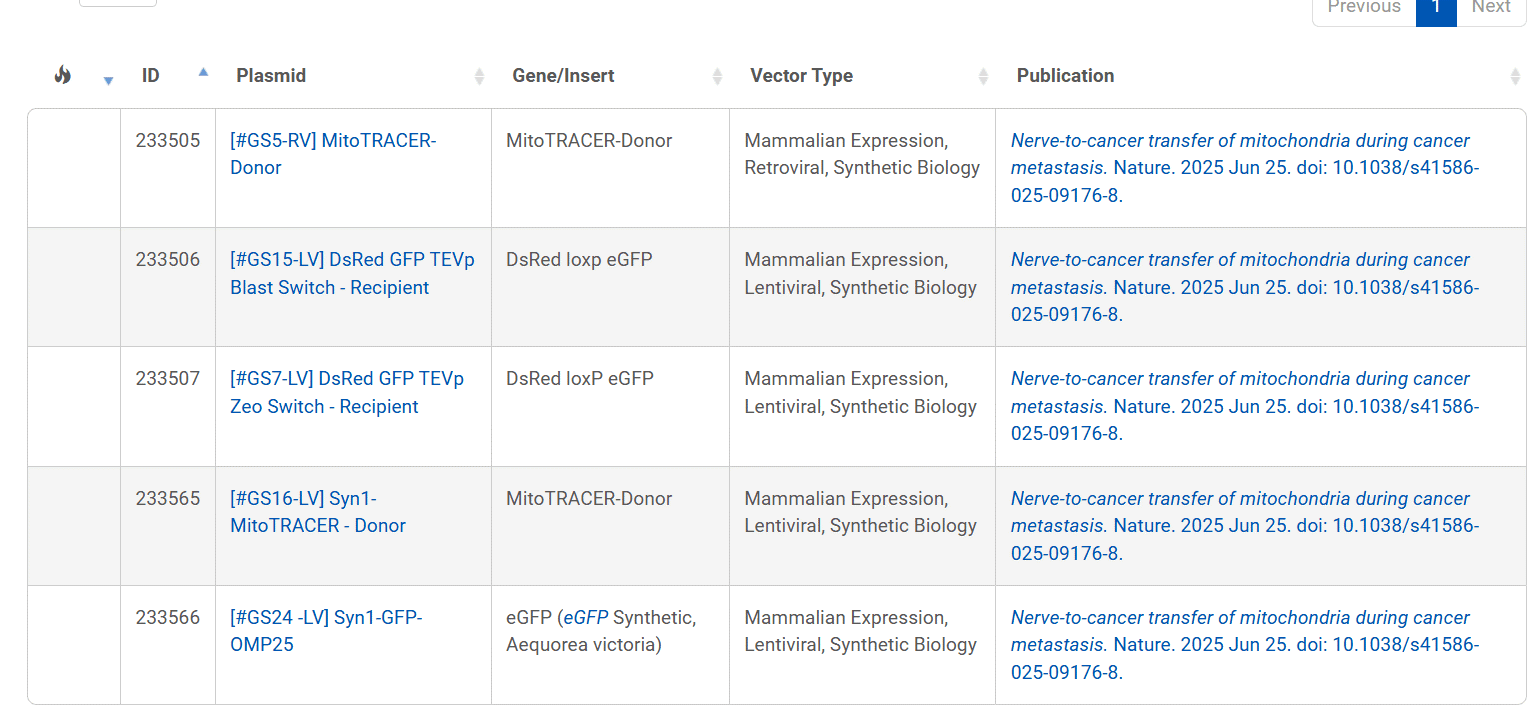This screenshot has width=1530, height=717.
Task: Sort the Gene/Insert column
Action: (717, 76)
